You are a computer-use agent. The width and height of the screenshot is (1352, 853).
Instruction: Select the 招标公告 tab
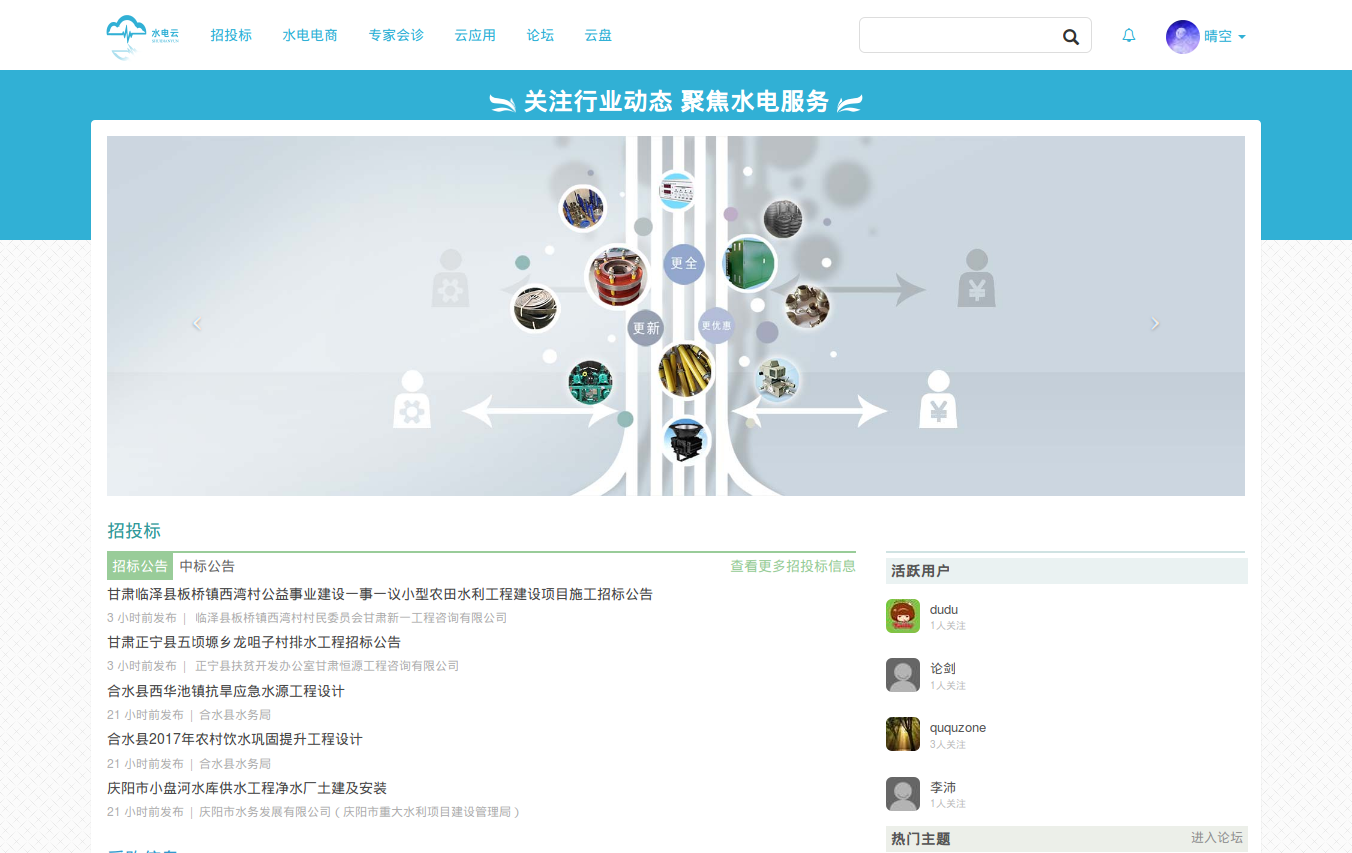[x=140, y=566]
